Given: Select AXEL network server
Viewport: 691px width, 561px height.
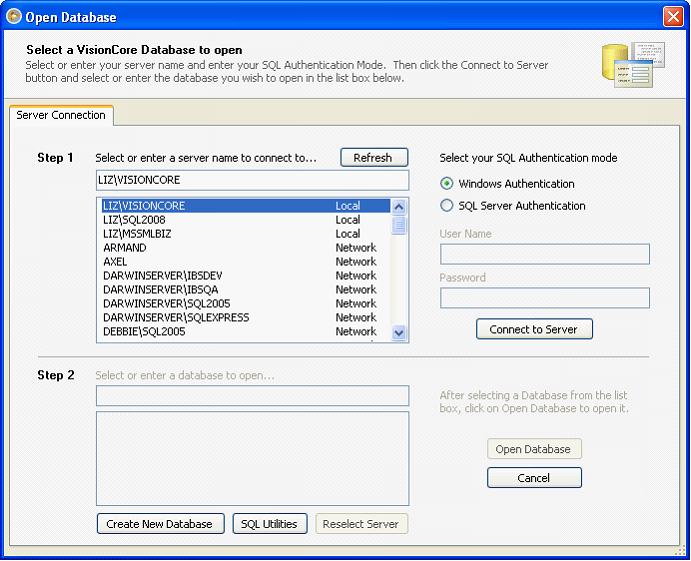Looking at the screenshot, I should click(x=246, y=262).
